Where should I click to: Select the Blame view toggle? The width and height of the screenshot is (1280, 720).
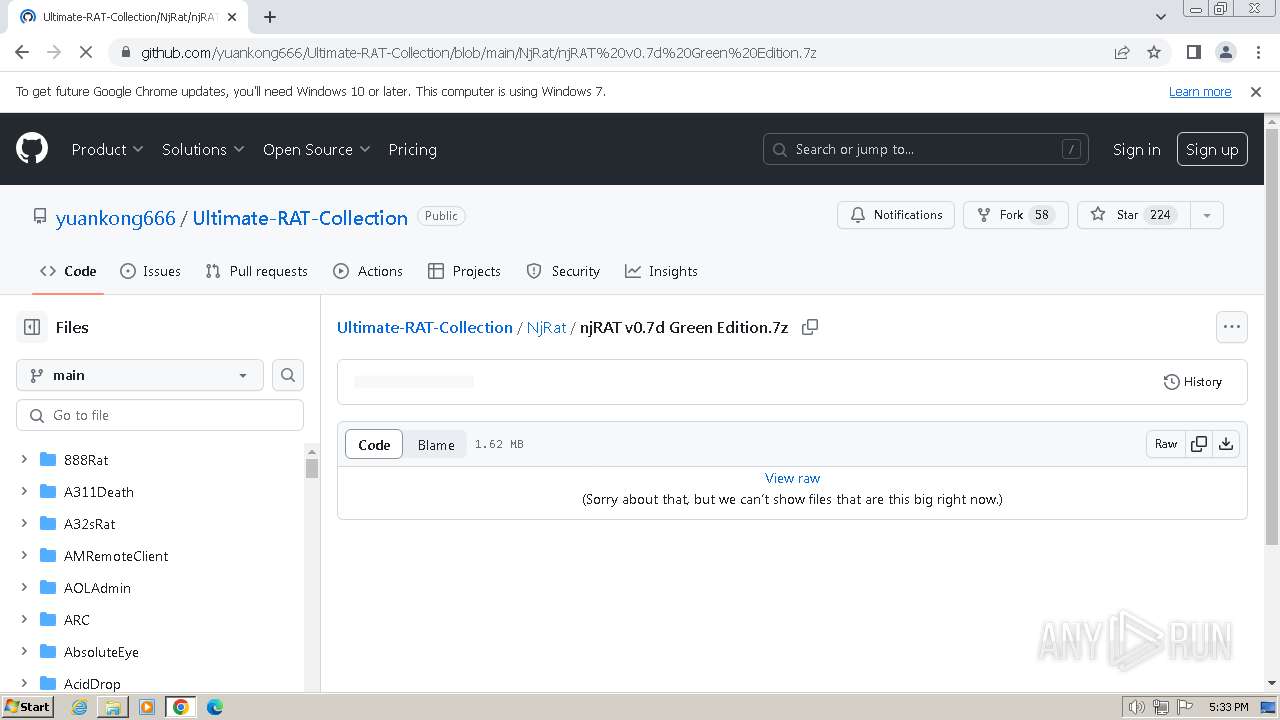(436, 445)
